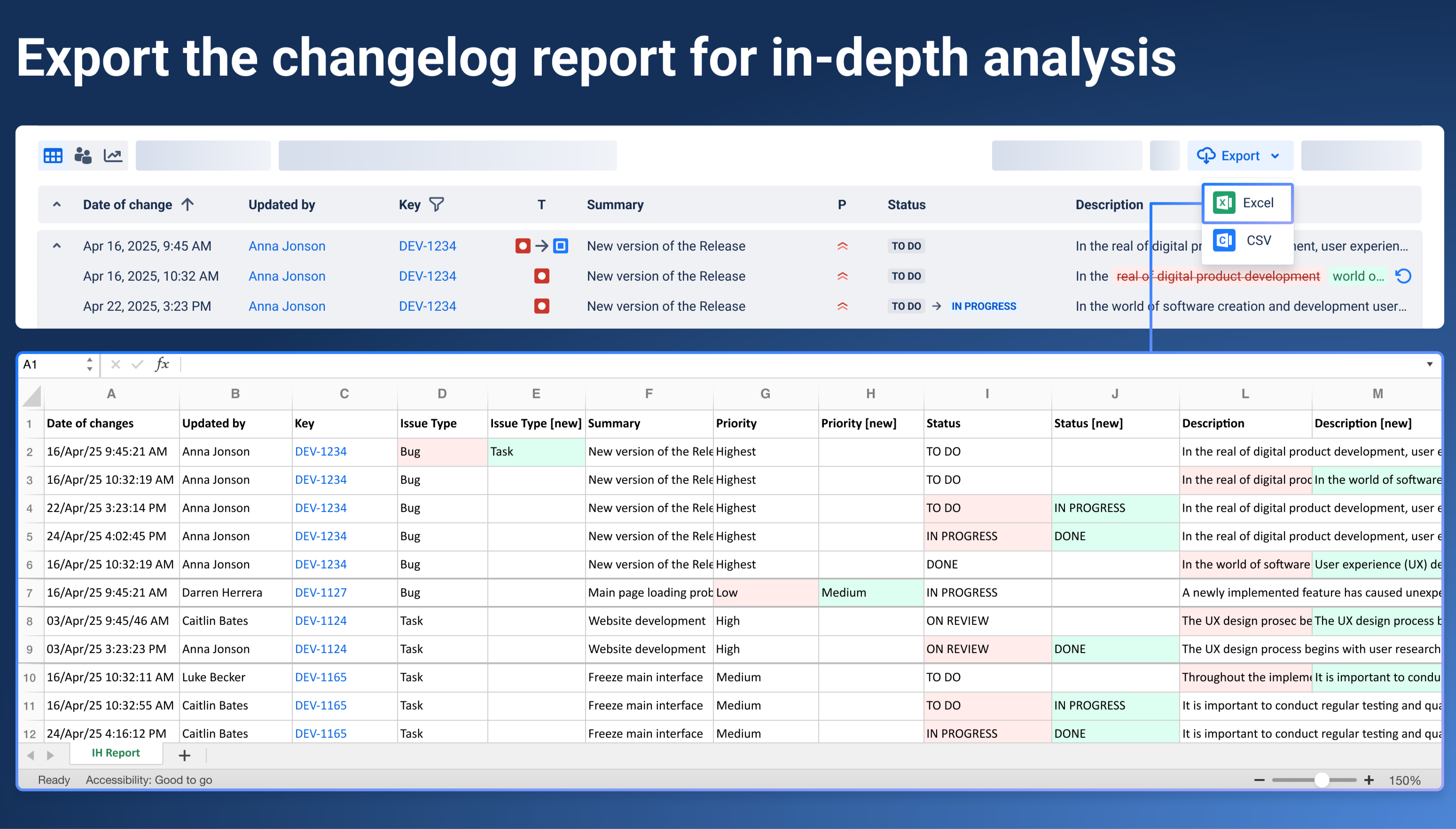Open the line chart view icon

tap(113, 156)
